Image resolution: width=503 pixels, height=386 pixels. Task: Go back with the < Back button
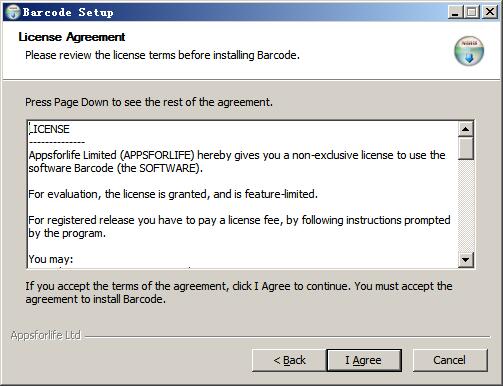click(289, 360)
